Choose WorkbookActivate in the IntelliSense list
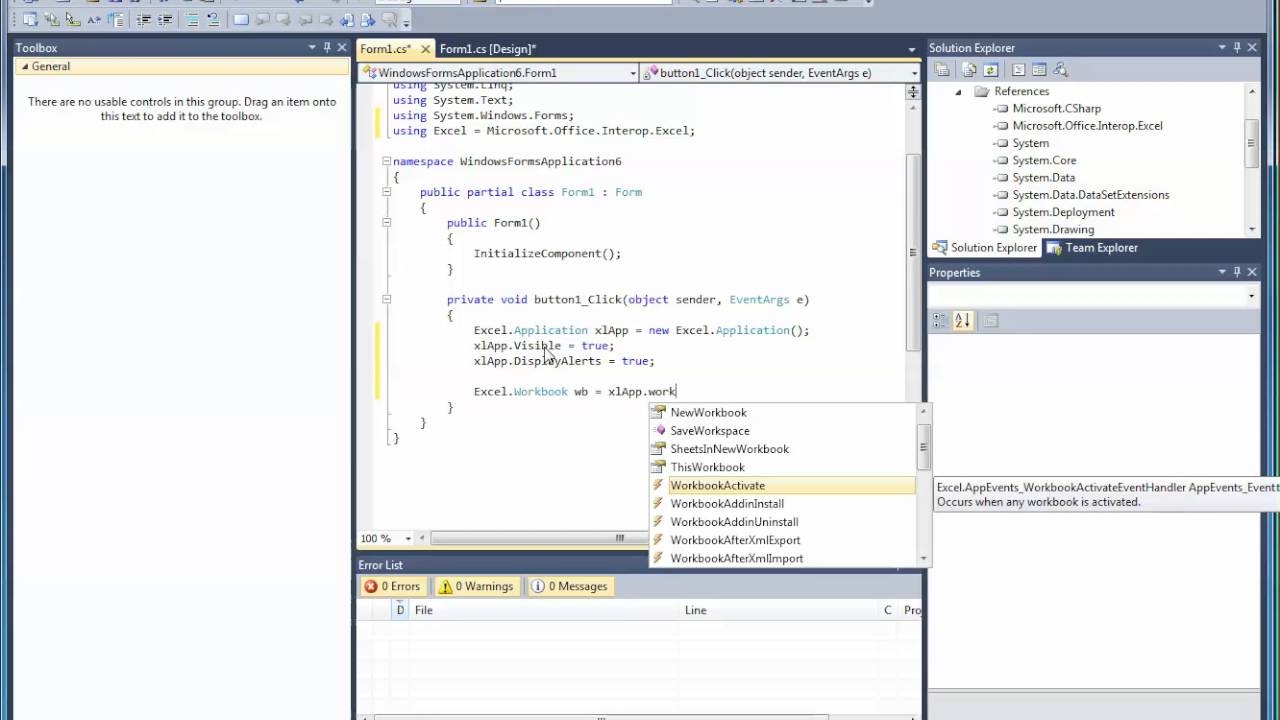The image size is (1280, 720). [x=781, y=486]
